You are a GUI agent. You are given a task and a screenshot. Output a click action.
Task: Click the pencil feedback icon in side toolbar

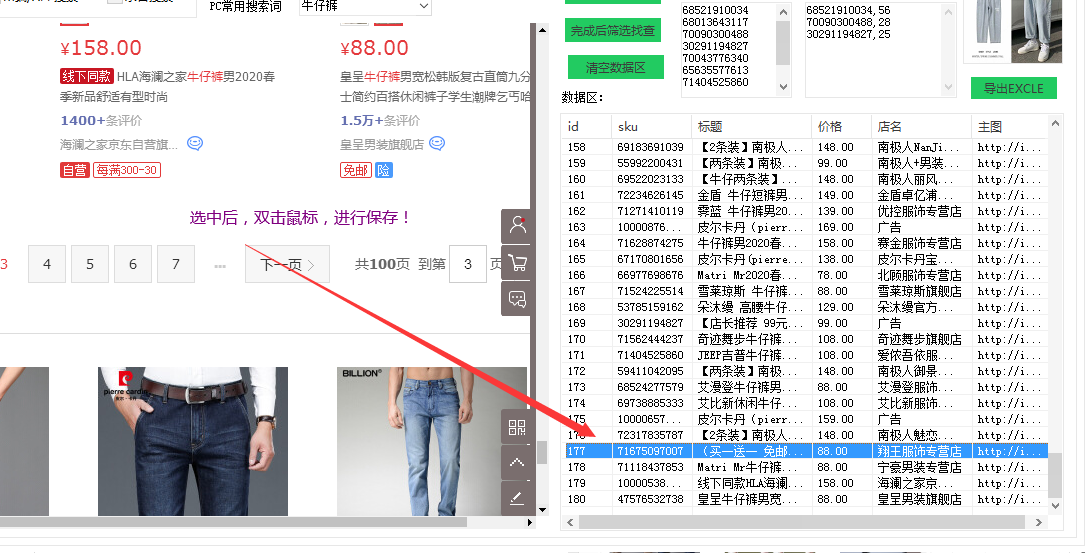click(x=517, y=498)
